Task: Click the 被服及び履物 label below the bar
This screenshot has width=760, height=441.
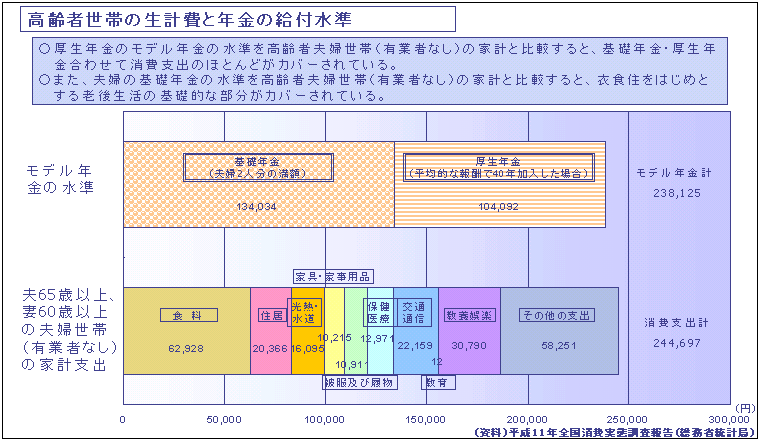Action: 359,382
